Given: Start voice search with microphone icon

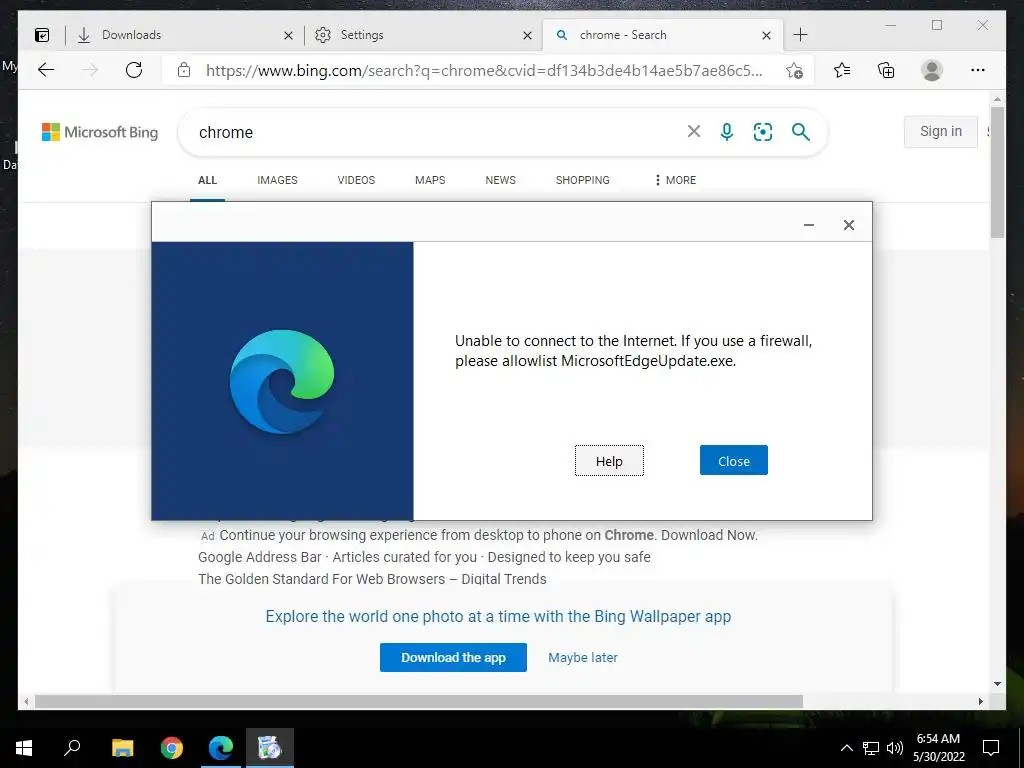Looking at the screenshot, I should (x=727, y=132).
